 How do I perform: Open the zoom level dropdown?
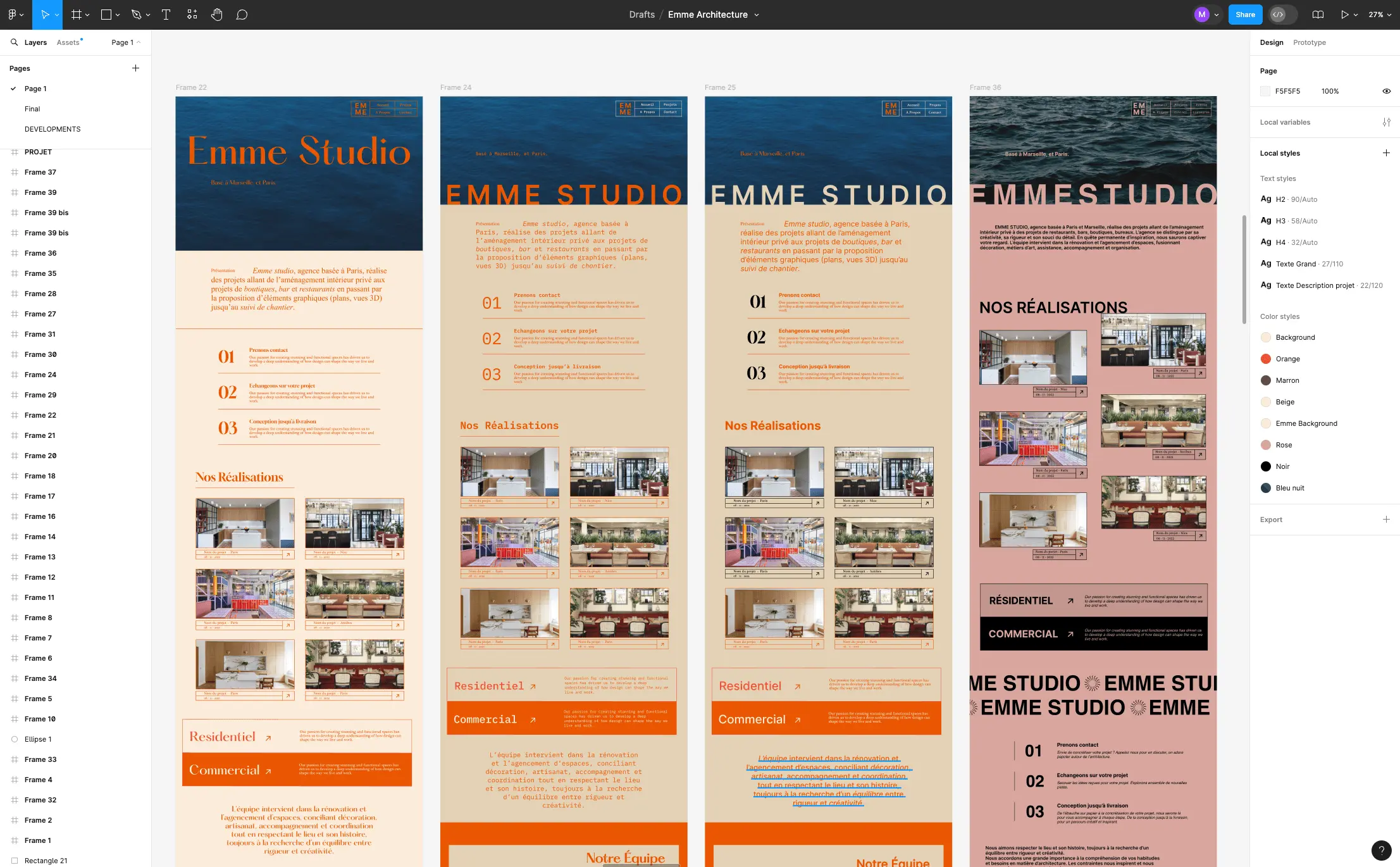coord(1380,15)
